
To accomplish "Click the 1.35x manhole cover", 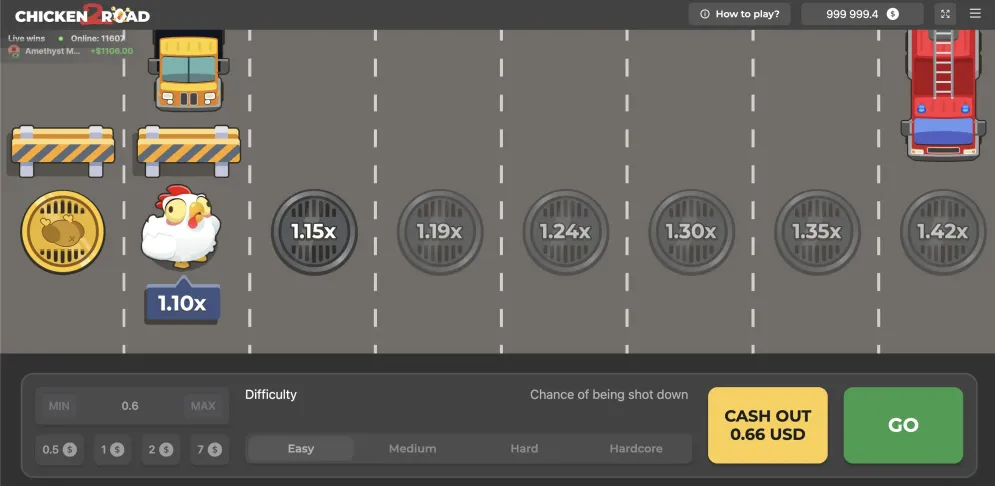I will click(x=817, y=232).
